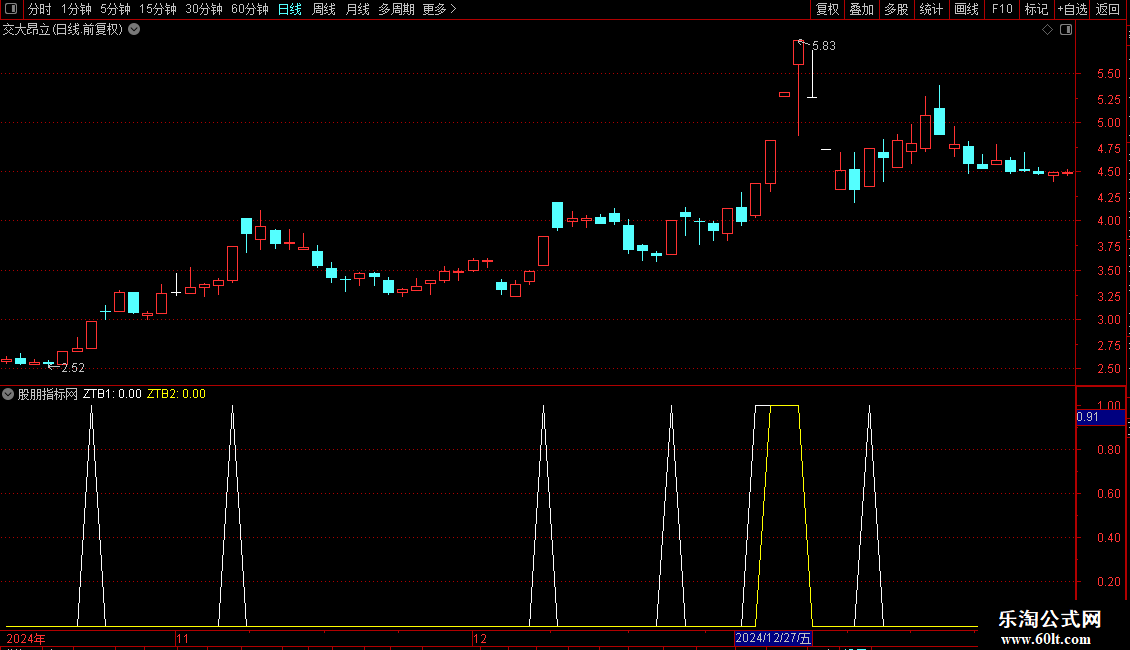Open the 多股 multi-stock view

pyautogui.click(x=896, y=9)
